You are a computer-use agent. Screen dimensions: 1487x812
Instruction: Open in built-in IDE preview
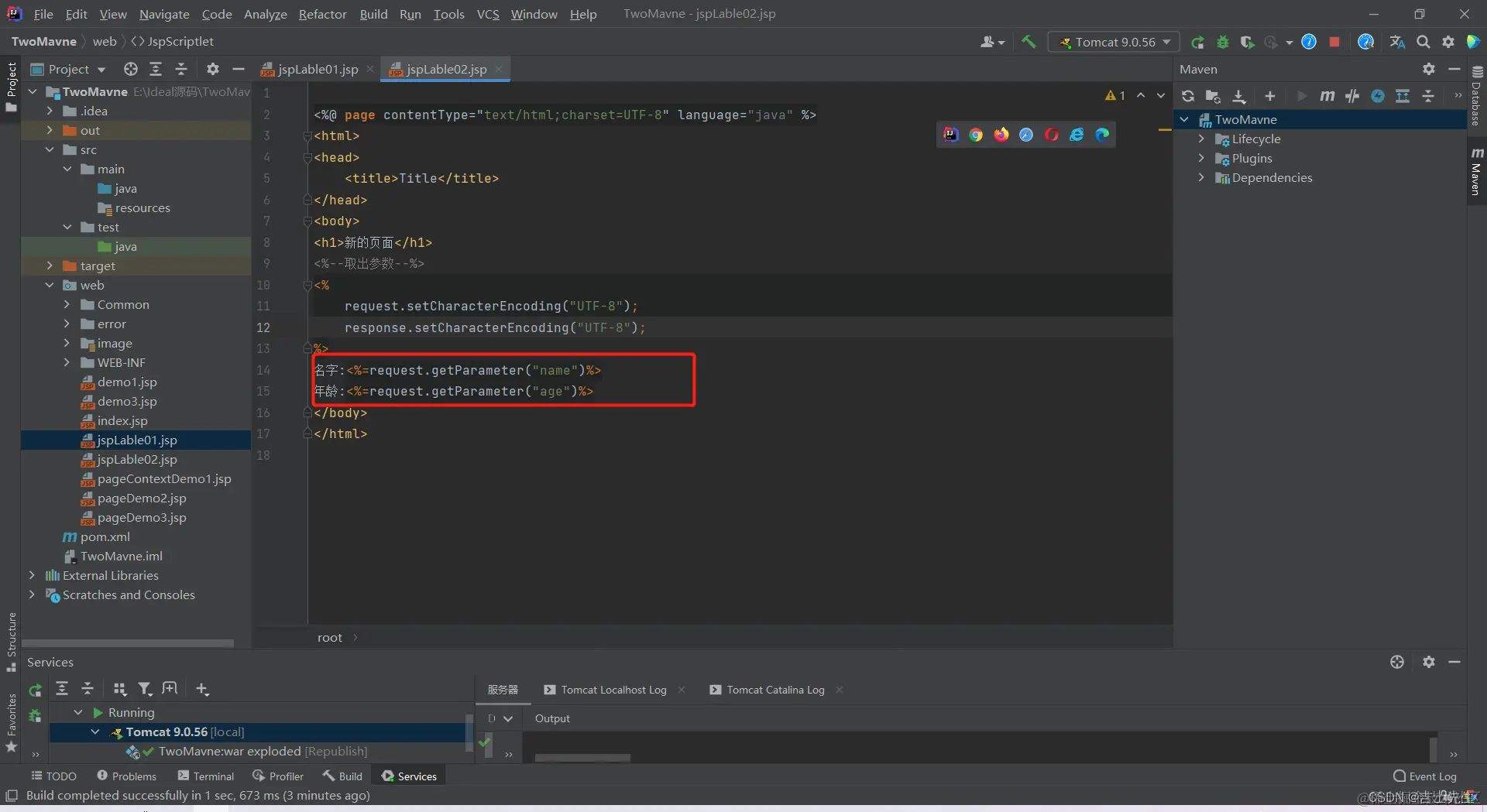point(951,135)
